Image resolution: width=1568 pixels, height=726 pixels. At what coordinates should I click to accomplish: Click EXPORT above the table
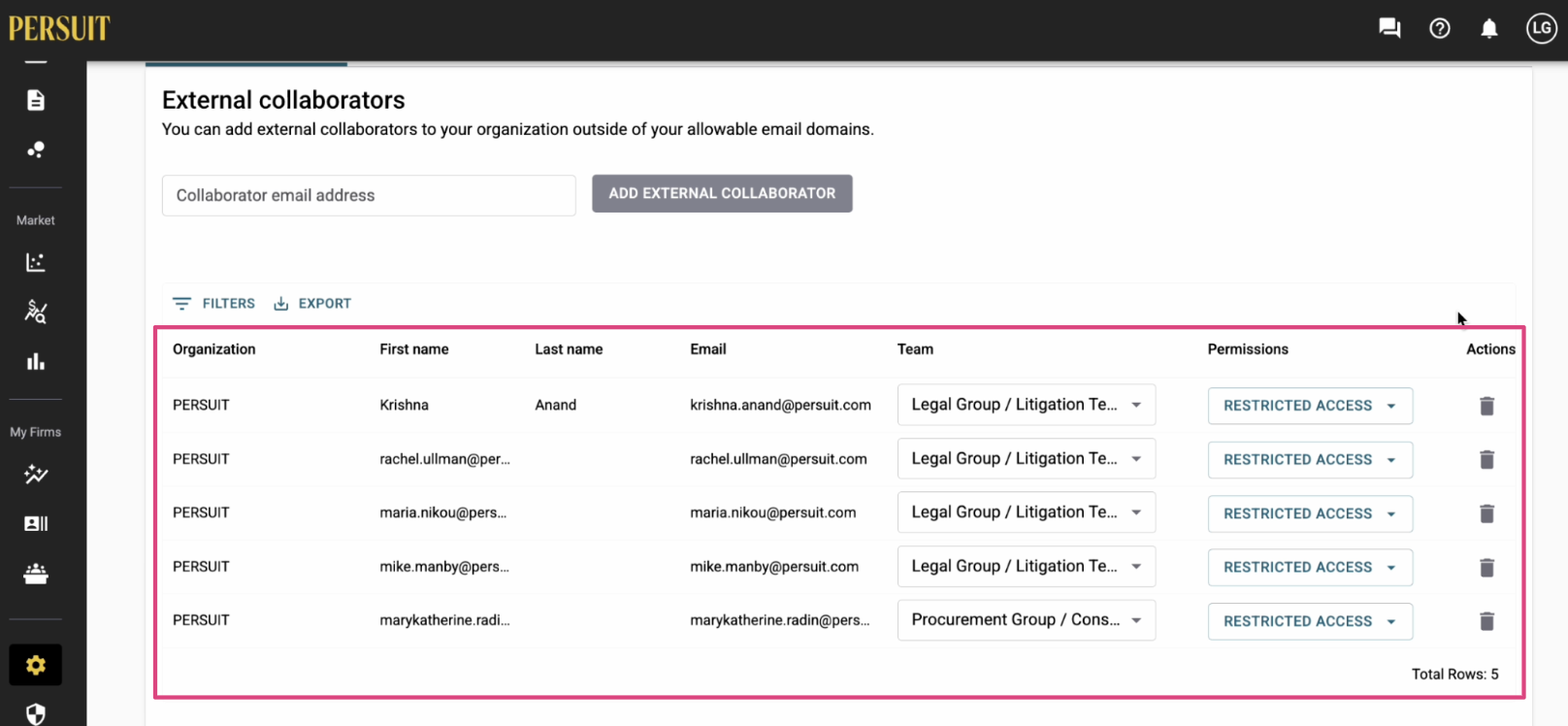pyautogui.click(x=312, y=304)
